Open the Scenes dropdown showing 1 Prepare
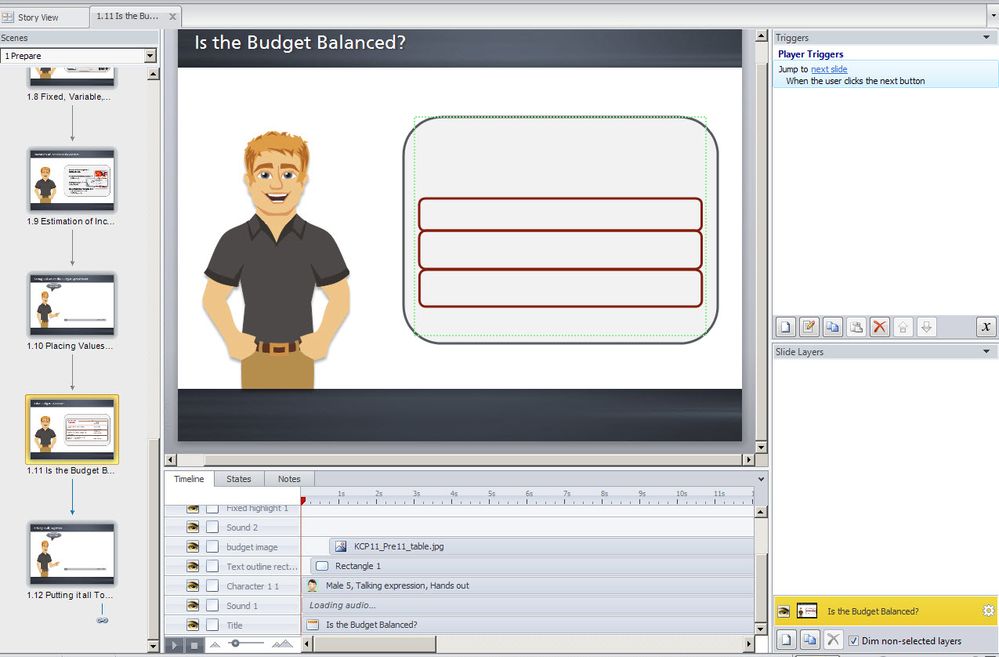The height and width of the screenshot is (657, 999). point(150,56)
